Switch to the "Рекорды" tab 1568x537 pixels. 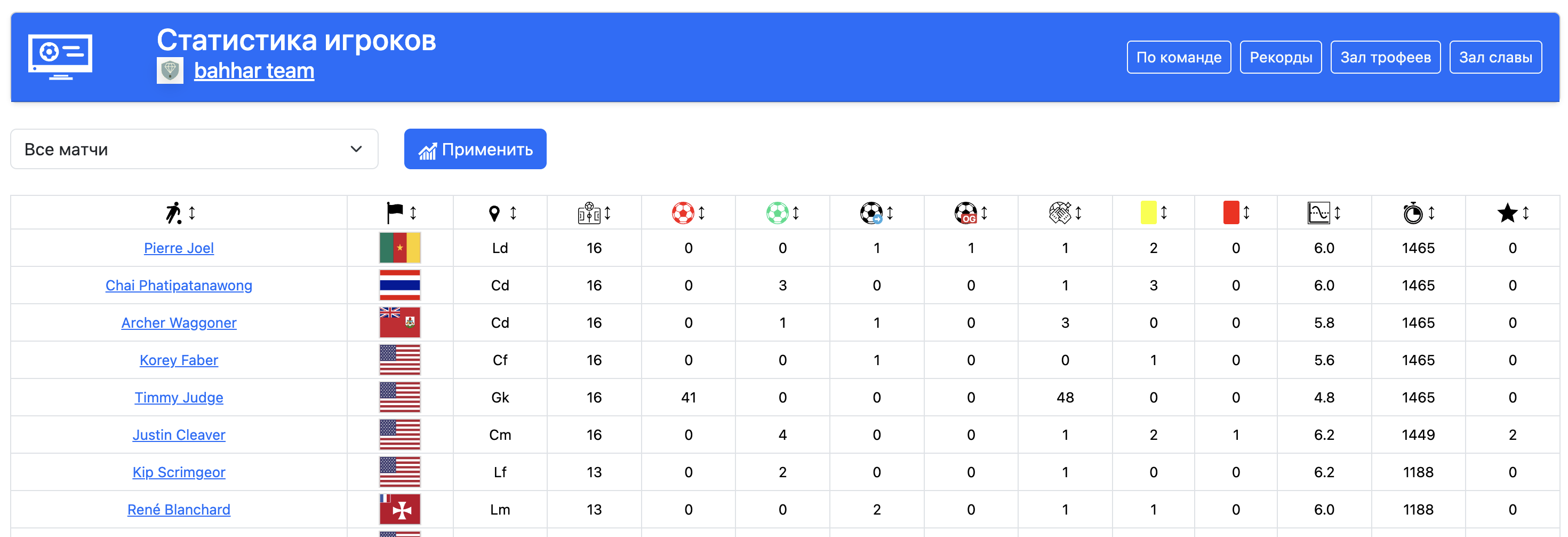1281,57
